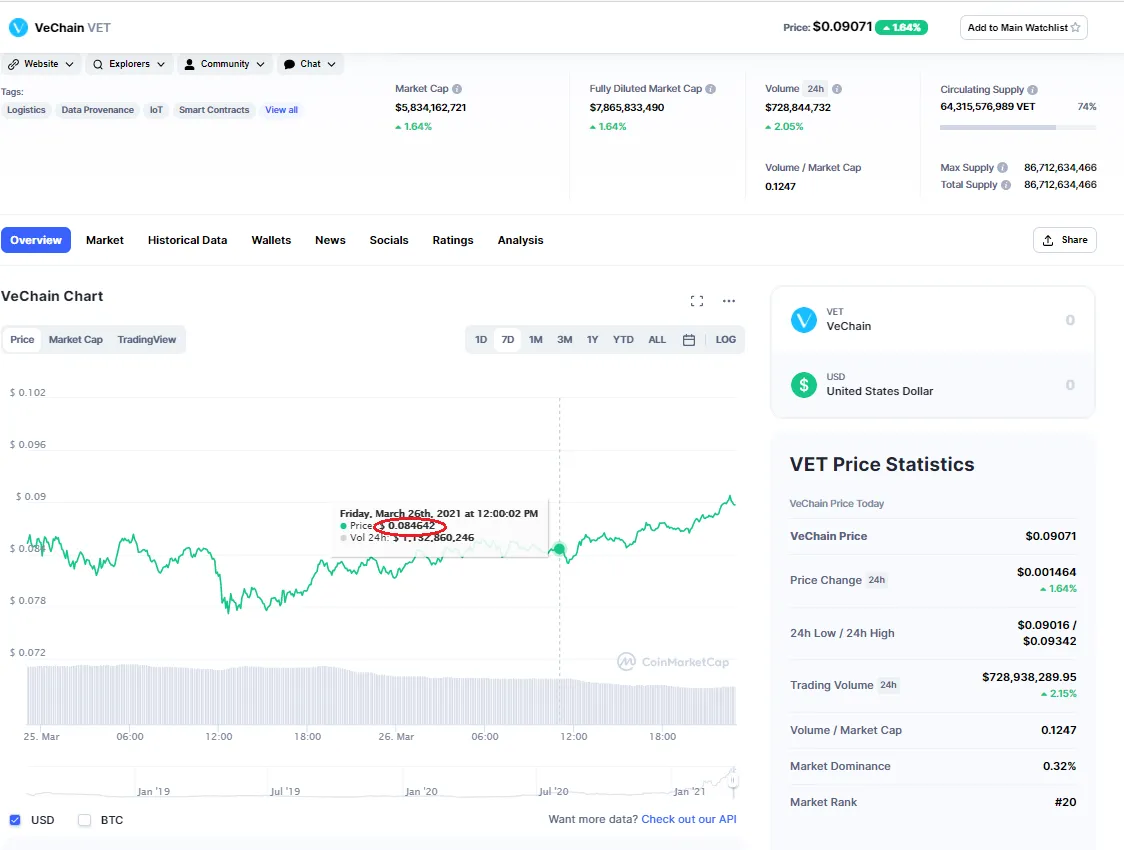The height and width of the screenshot is (850, 1124).
Task: Switch chart to TradingView
Action: coord(146,340)
